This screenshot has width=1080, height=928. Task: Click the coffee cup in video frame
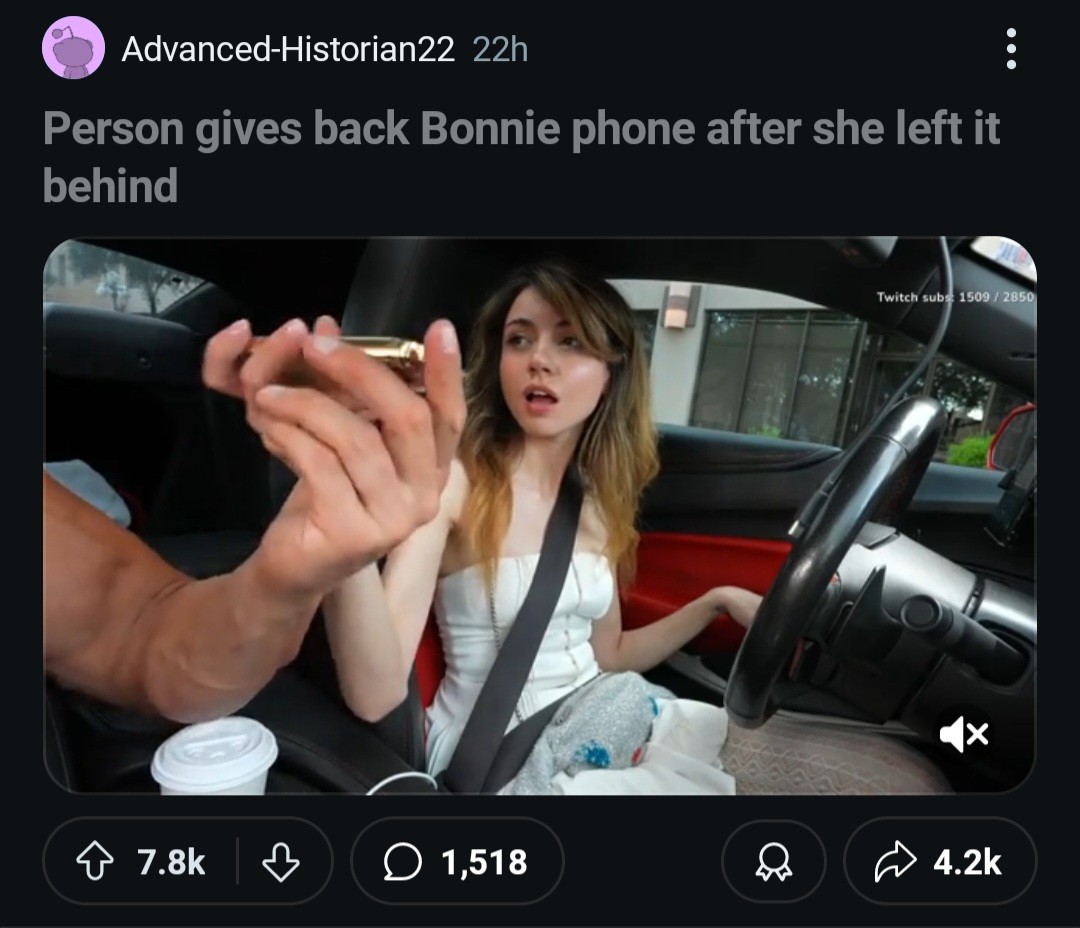[214, 755]
